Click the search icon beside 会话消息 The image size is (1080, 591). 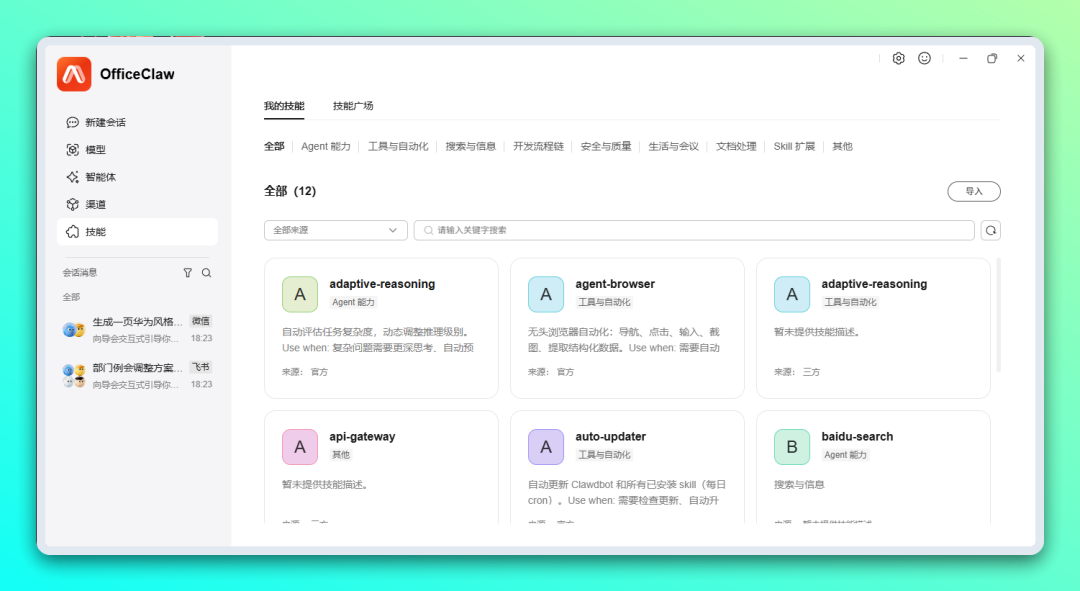[x=205, y=272]
